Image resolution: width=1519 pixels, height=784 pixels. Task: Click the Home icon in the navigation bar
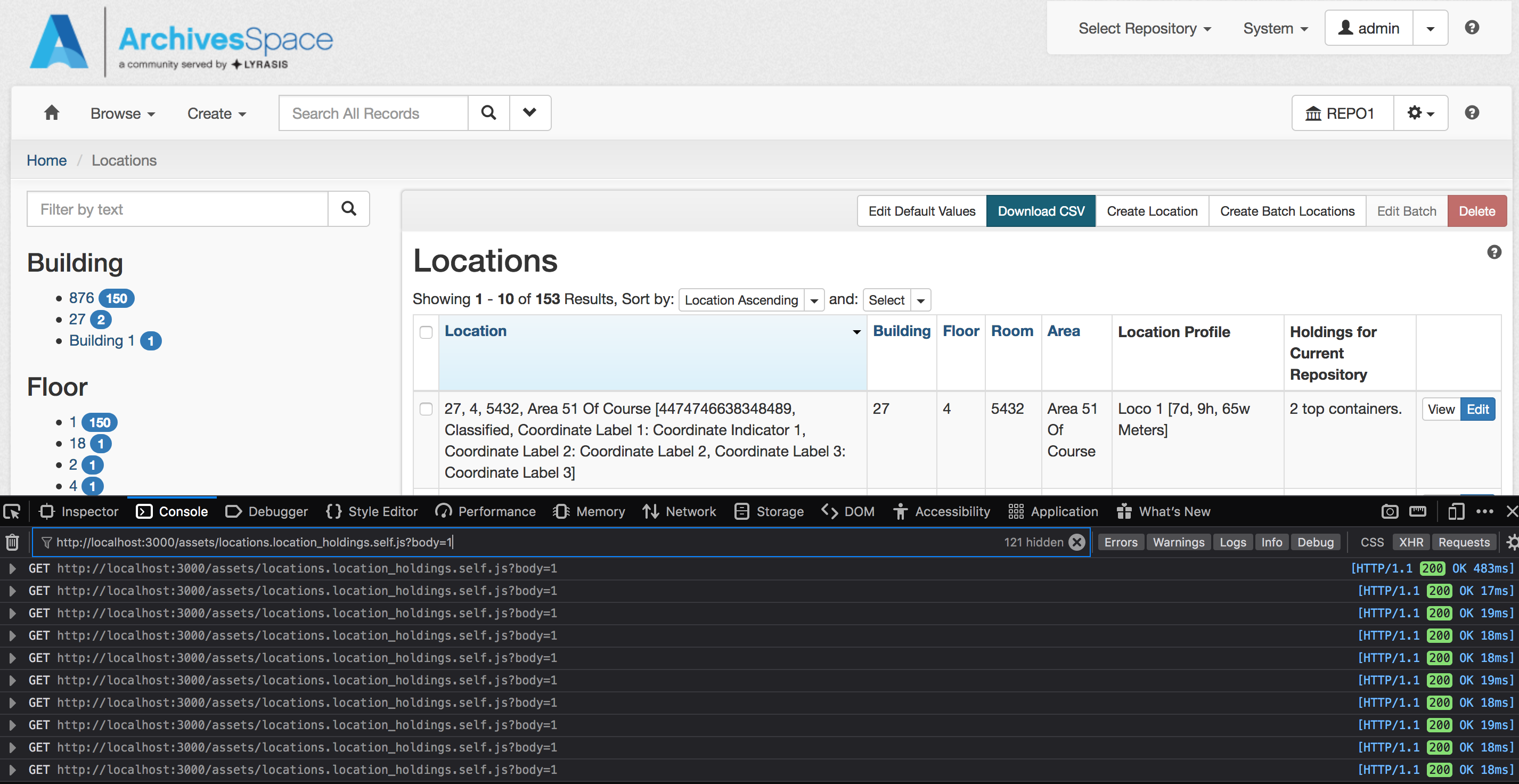tap(51, 112)
